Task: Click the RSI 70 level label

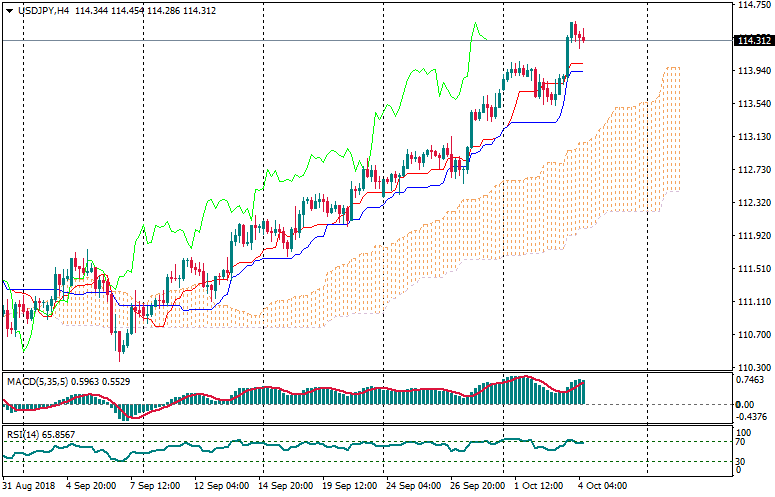Action: pyautogui.click(x=741, y=441)
